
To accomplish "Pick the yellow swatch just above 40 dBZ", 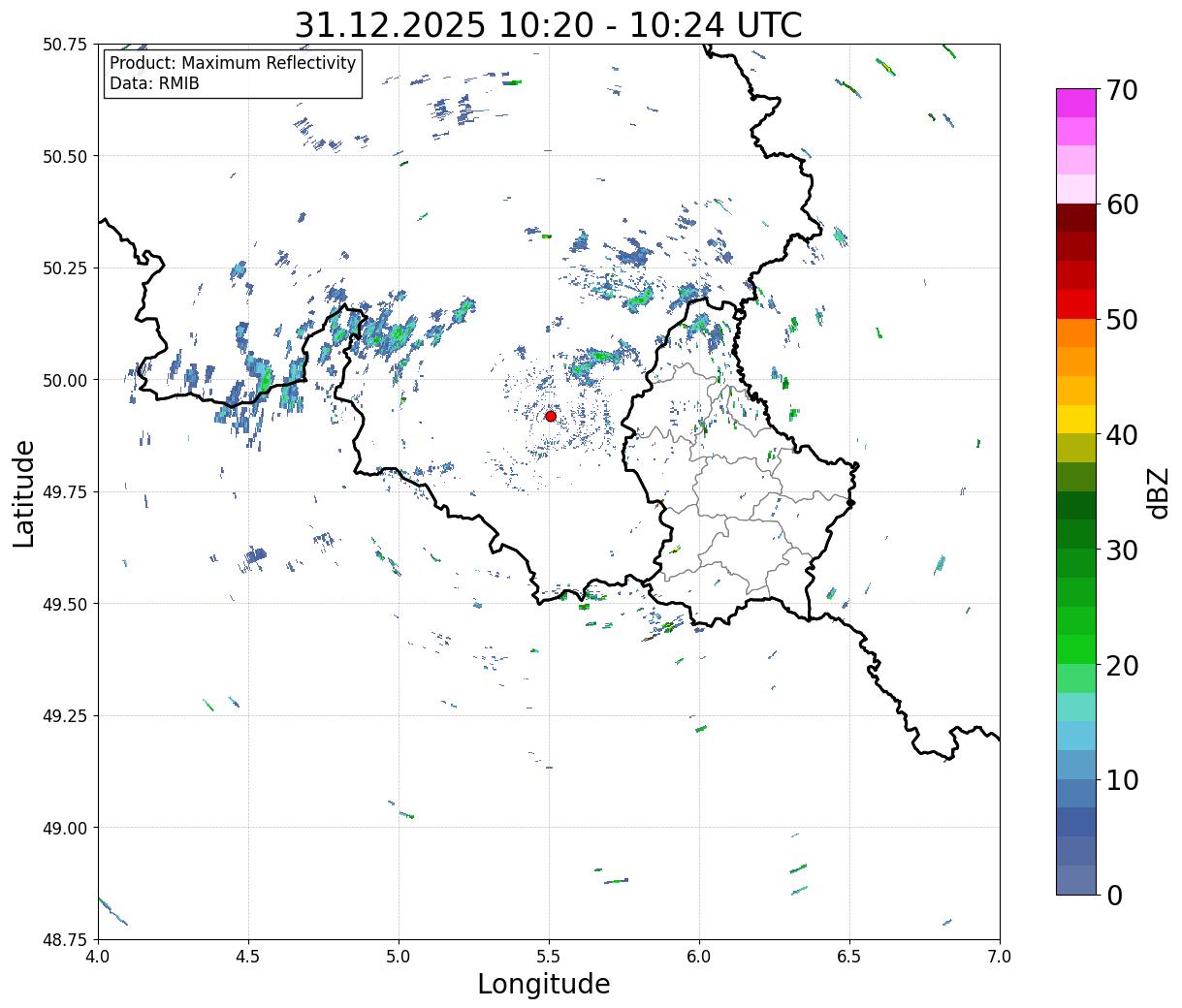I will [x=1075, y=419].
